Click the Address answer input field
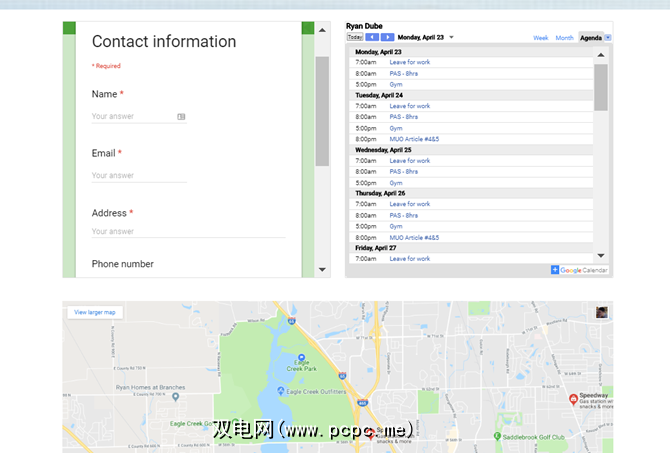670x453 pixels. (x=188, y=231)
